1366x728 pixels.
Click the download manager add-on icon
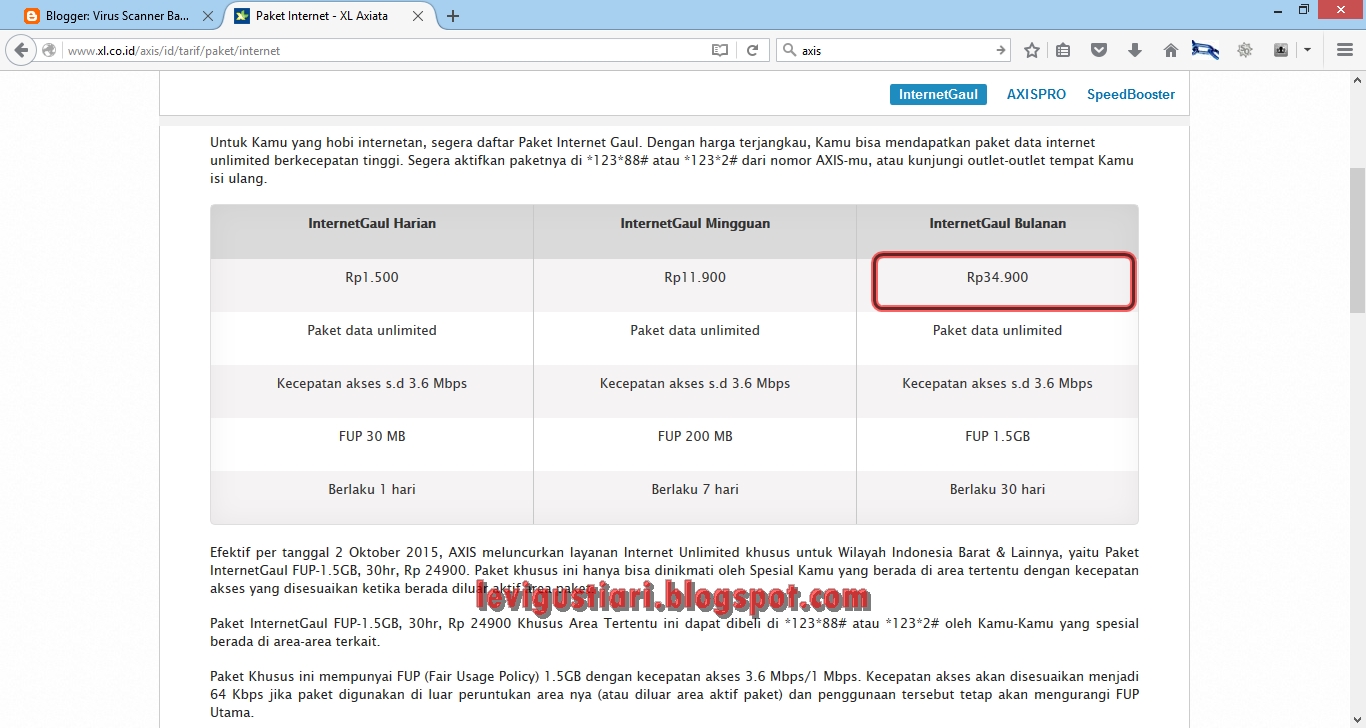coord(1281,50)
